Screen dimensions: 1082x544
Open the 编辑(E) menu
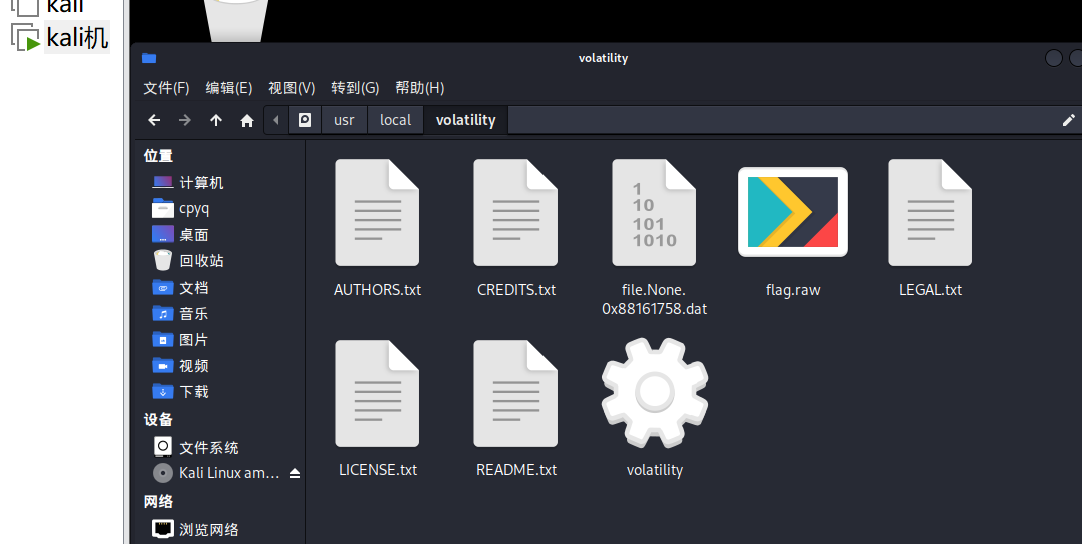228,88
